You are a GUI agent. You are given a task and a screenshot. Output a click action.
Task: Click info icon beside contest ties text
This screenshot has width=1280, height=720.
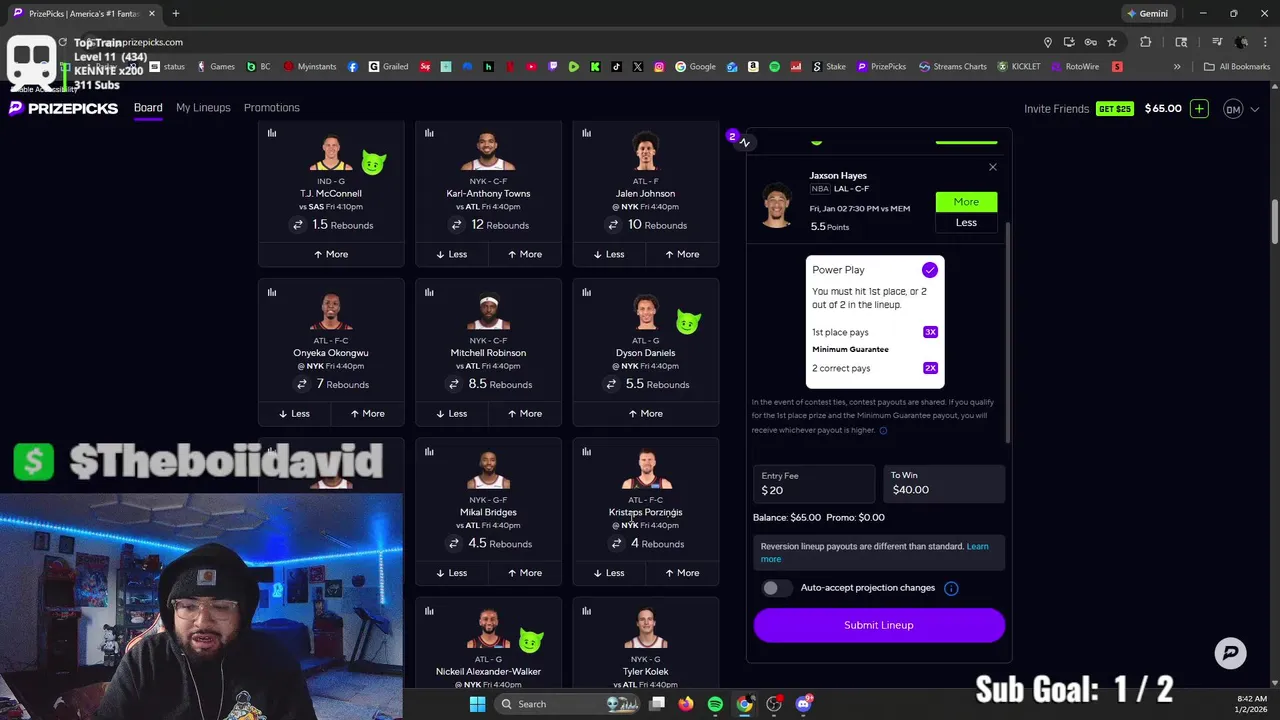pyautogui.click(x=883, y=430)
